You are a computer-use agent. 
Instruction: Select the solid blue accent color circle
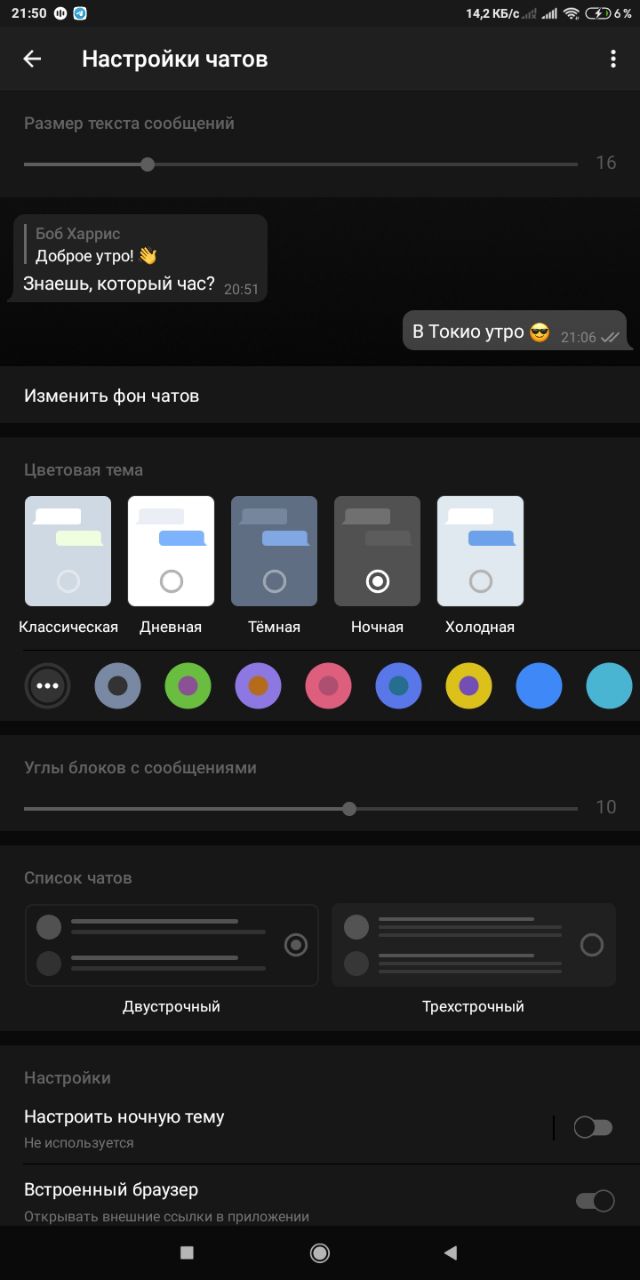point(539,686)
